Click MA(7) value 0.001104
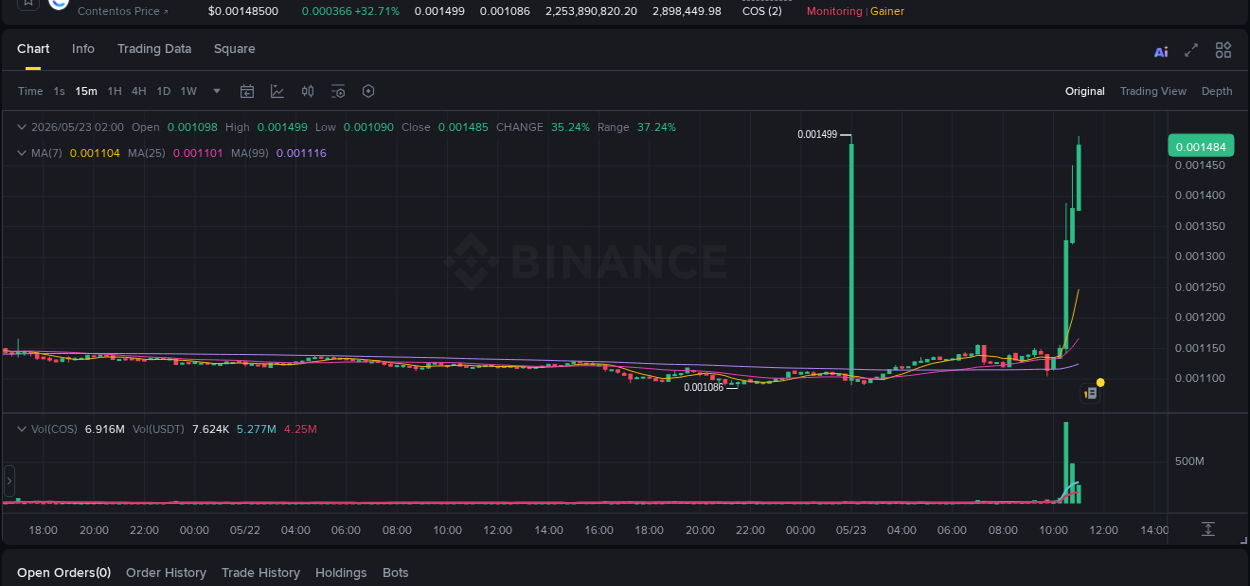 [94, 153]
